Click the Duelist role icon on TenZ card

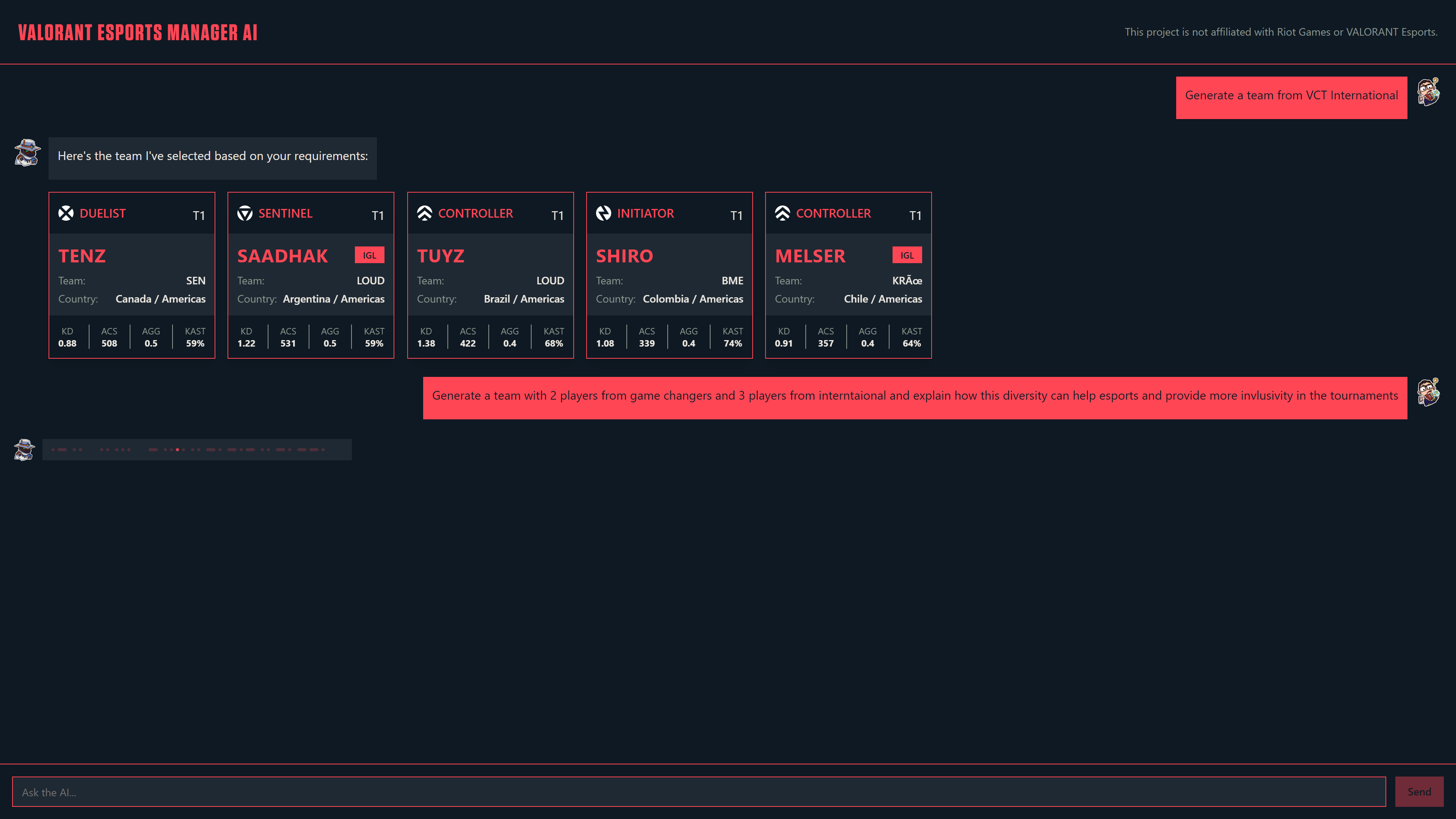66,213
